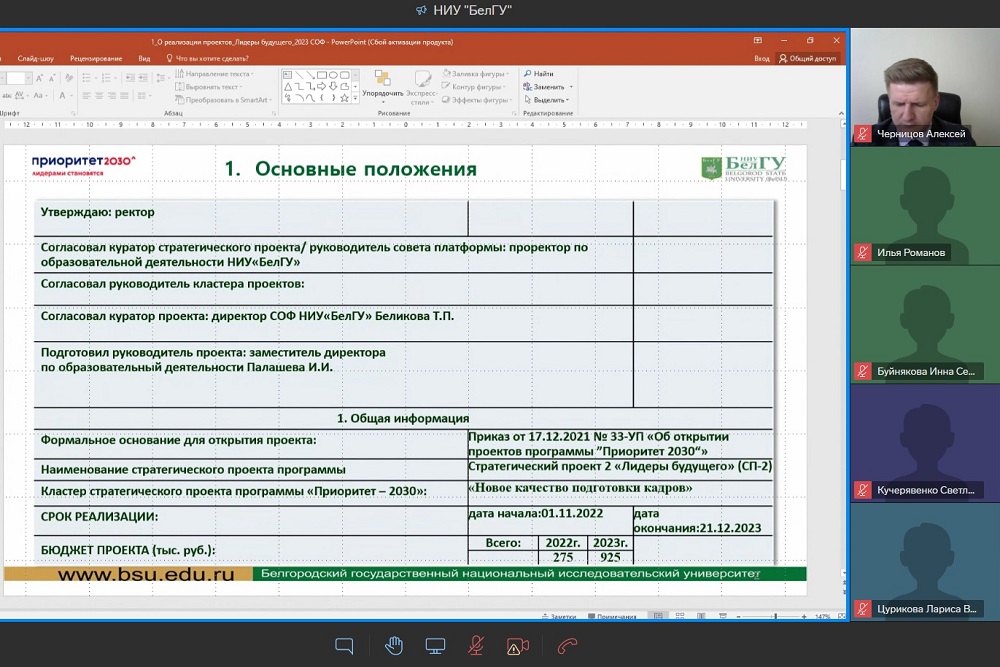Open ribbon display options icon in title bar
Viewport: 1000px width, 667px height.
point(758,41)
